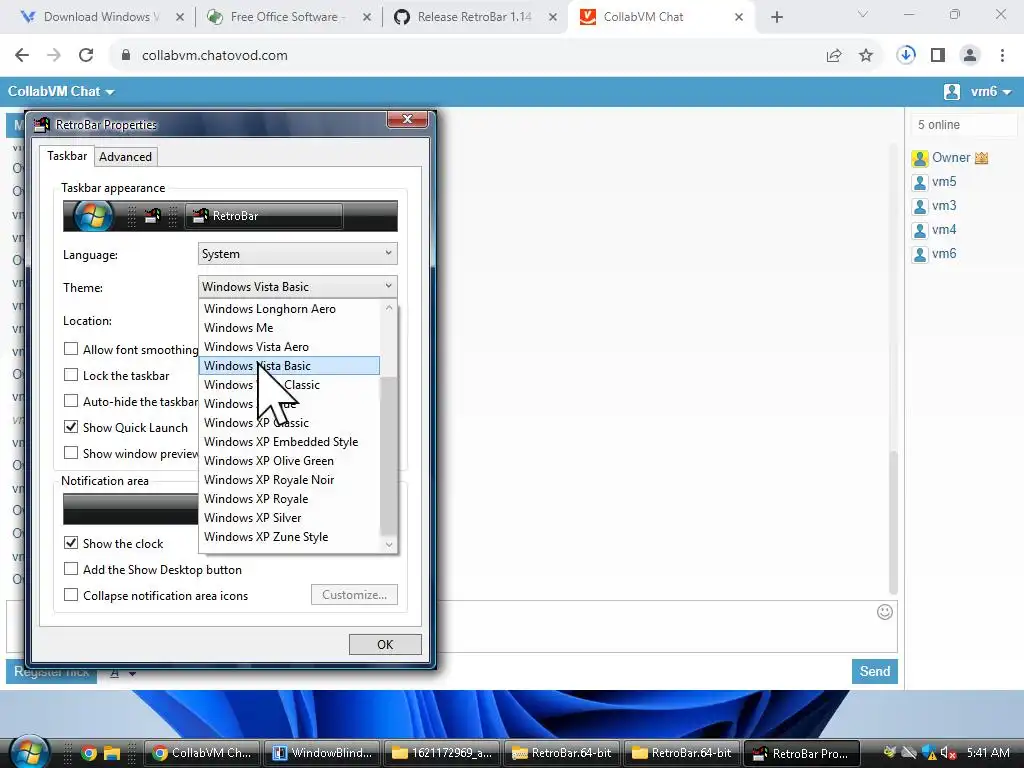Switch to Taskbar tab
This screenshot has width=1024, height=768.
click(67, 156)
